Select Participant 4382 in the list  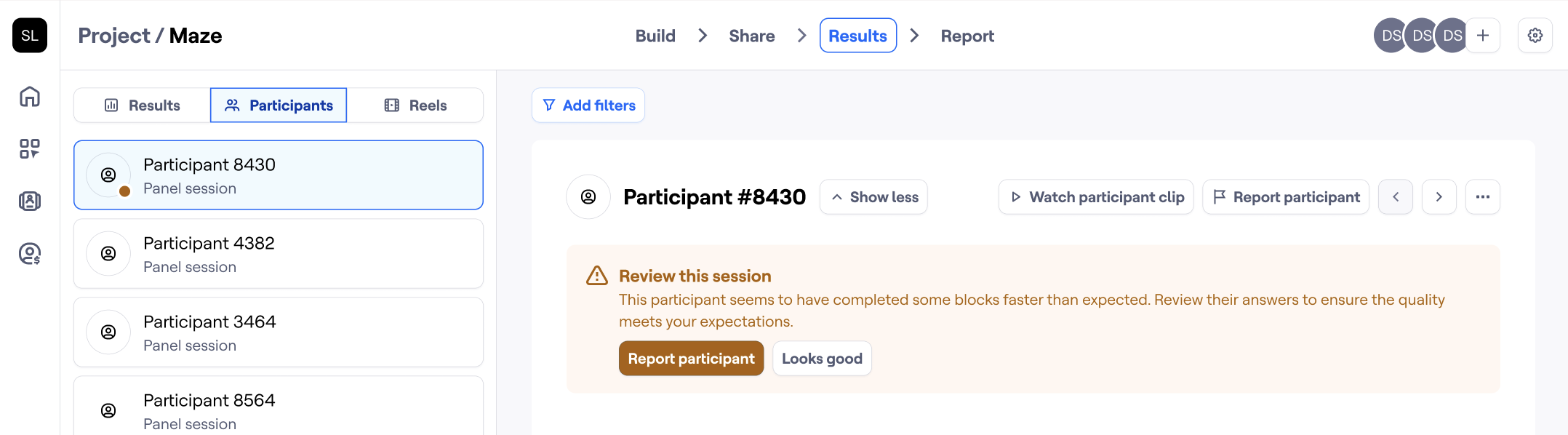[x=278, y=254]
